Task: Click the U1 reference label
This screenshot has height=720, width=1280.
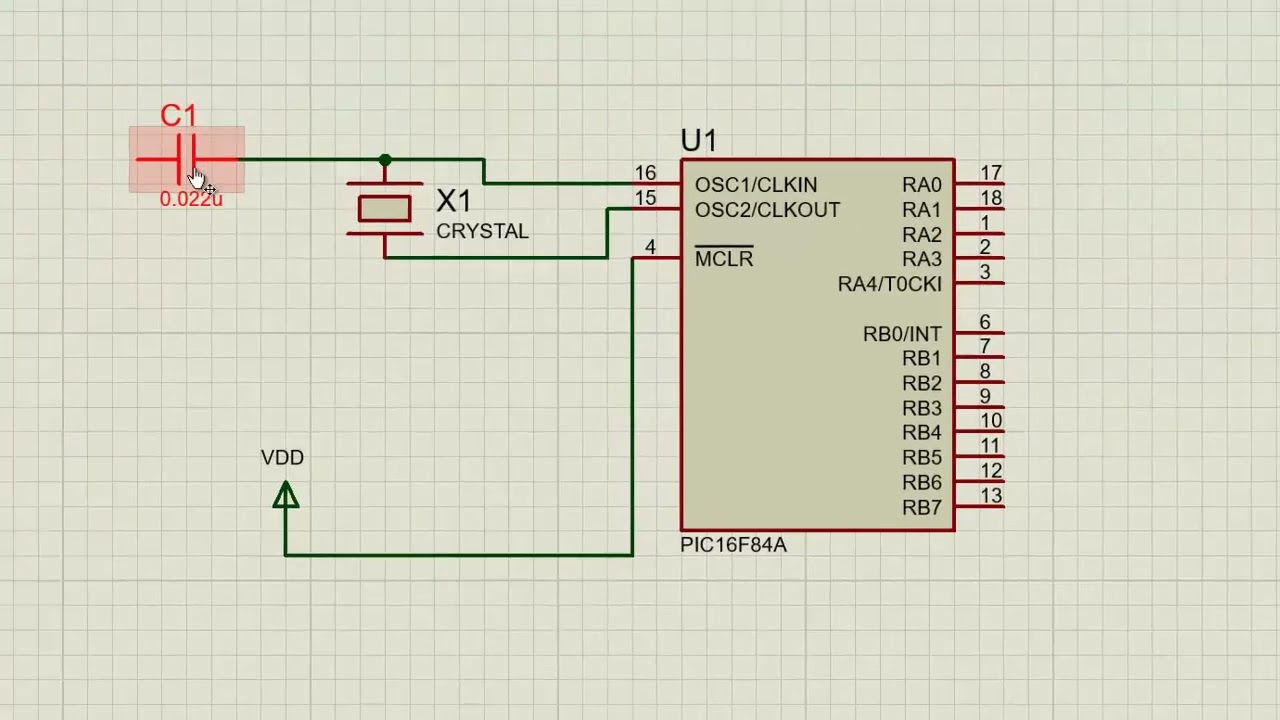Action: coord(698,141)
